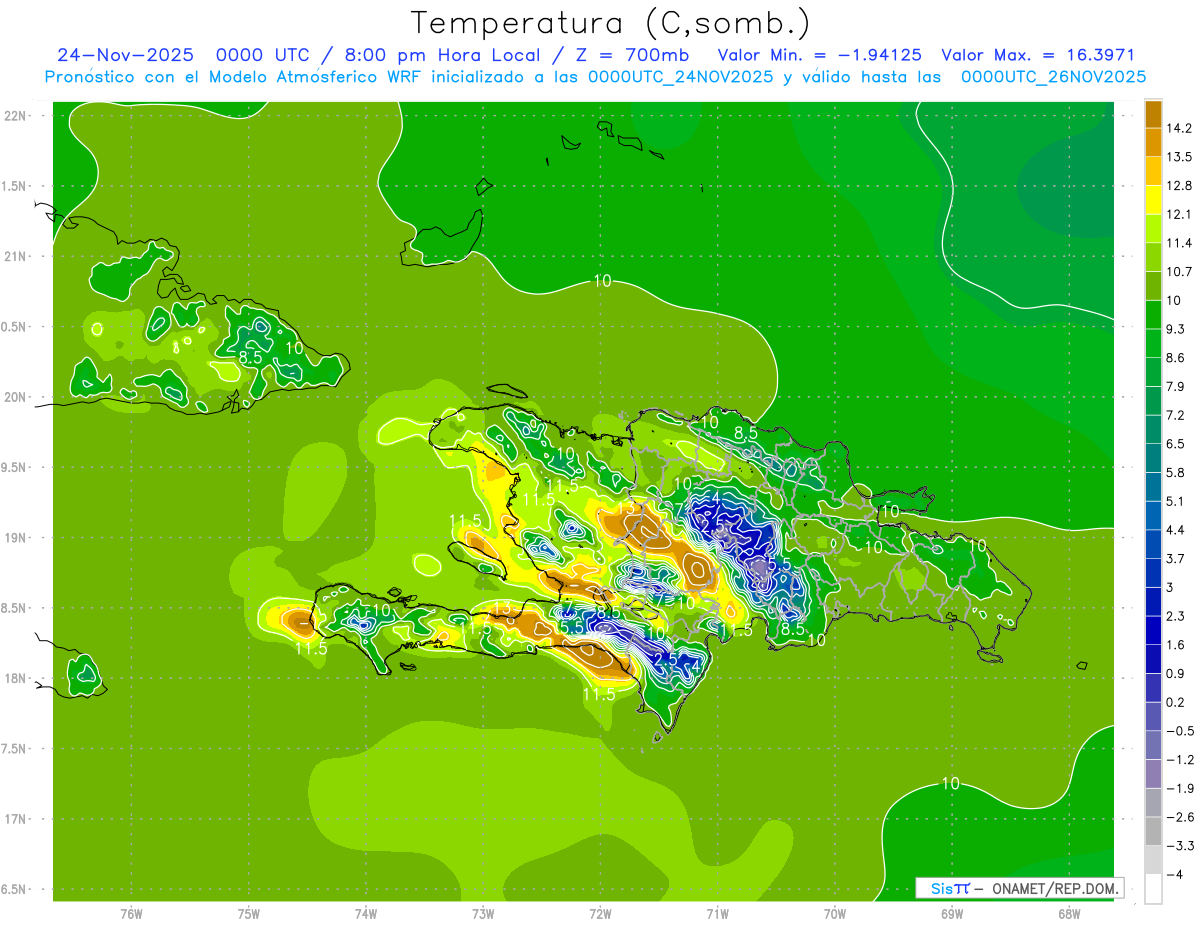Pick the gray colorbar band between -3.3 and -2.6
This screenshot has width=1200, height=927.
[1153, 832]
